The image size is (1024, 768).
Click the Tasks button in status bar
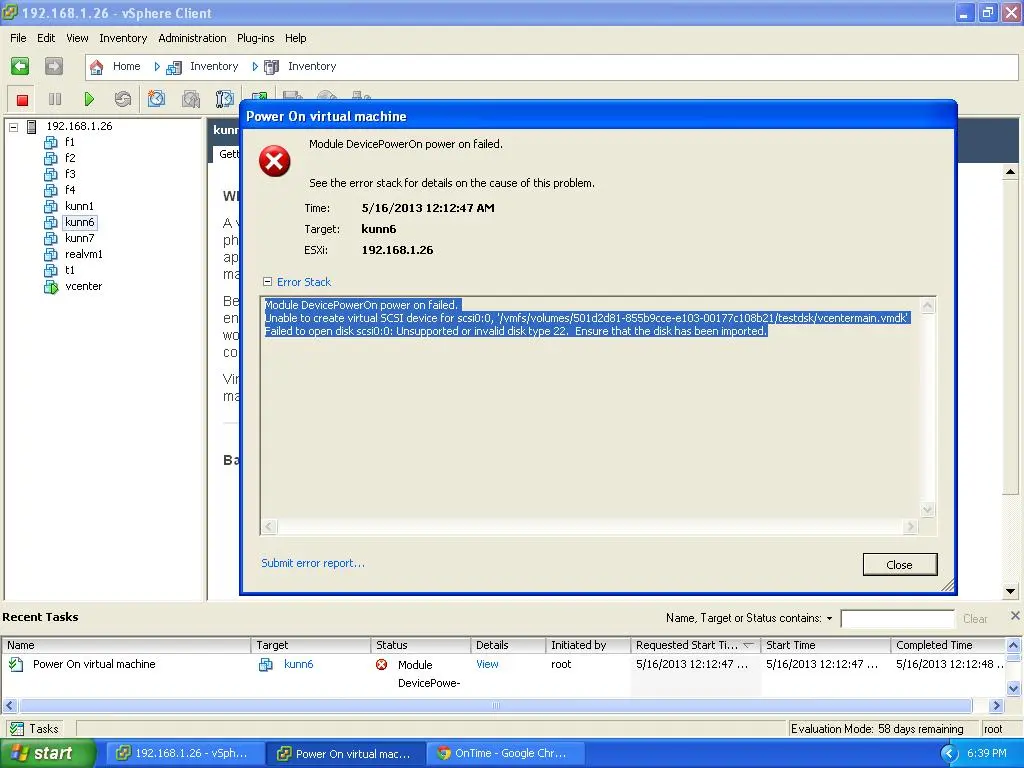click(x=35, y=729)
